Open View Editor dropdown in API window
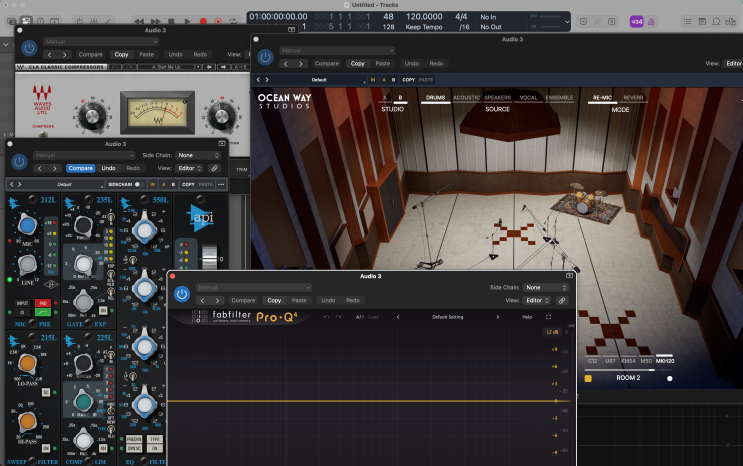The width and height of the screenshot is (743, 466). tap(190, 168)
